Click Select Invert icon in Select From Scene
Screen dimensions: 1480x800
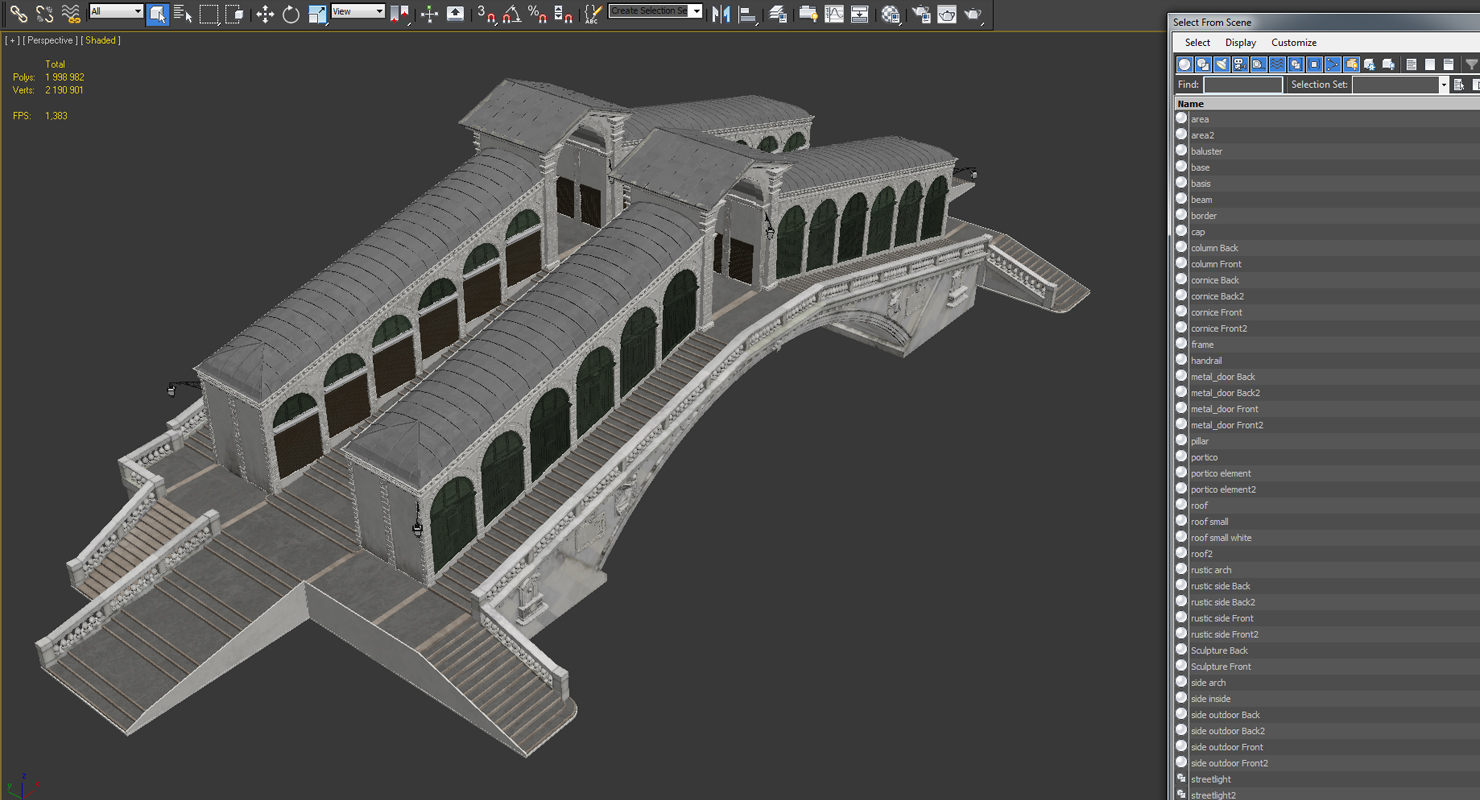point(1449,64)
